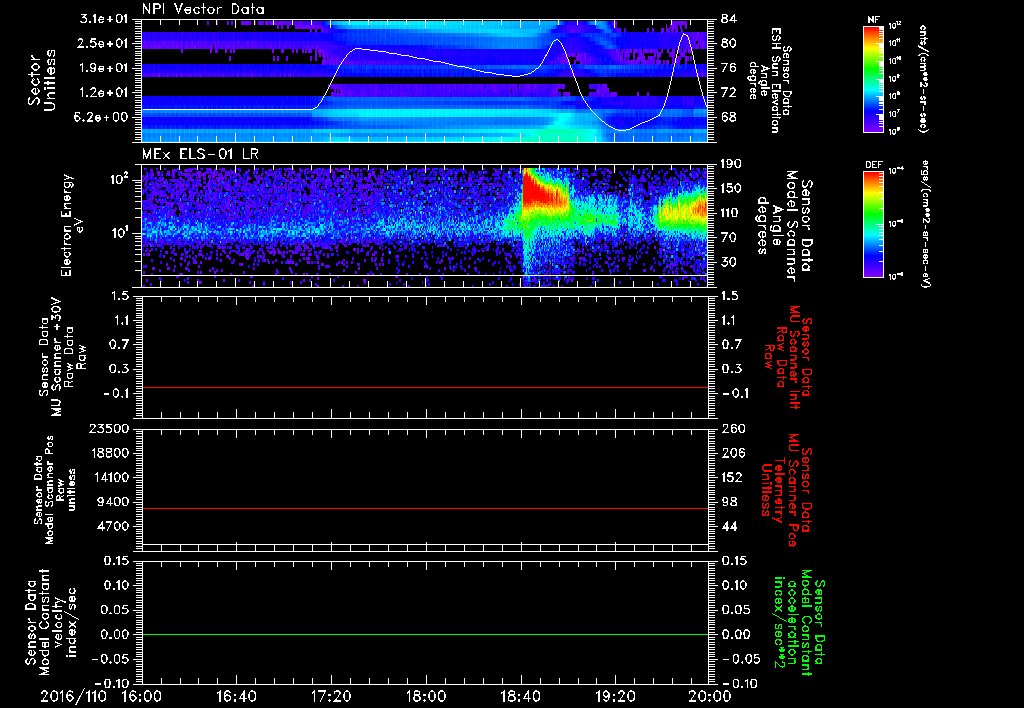Click the 4700 scanner position tick label
The image size is (1024, 708).
[x=114, y=526]
